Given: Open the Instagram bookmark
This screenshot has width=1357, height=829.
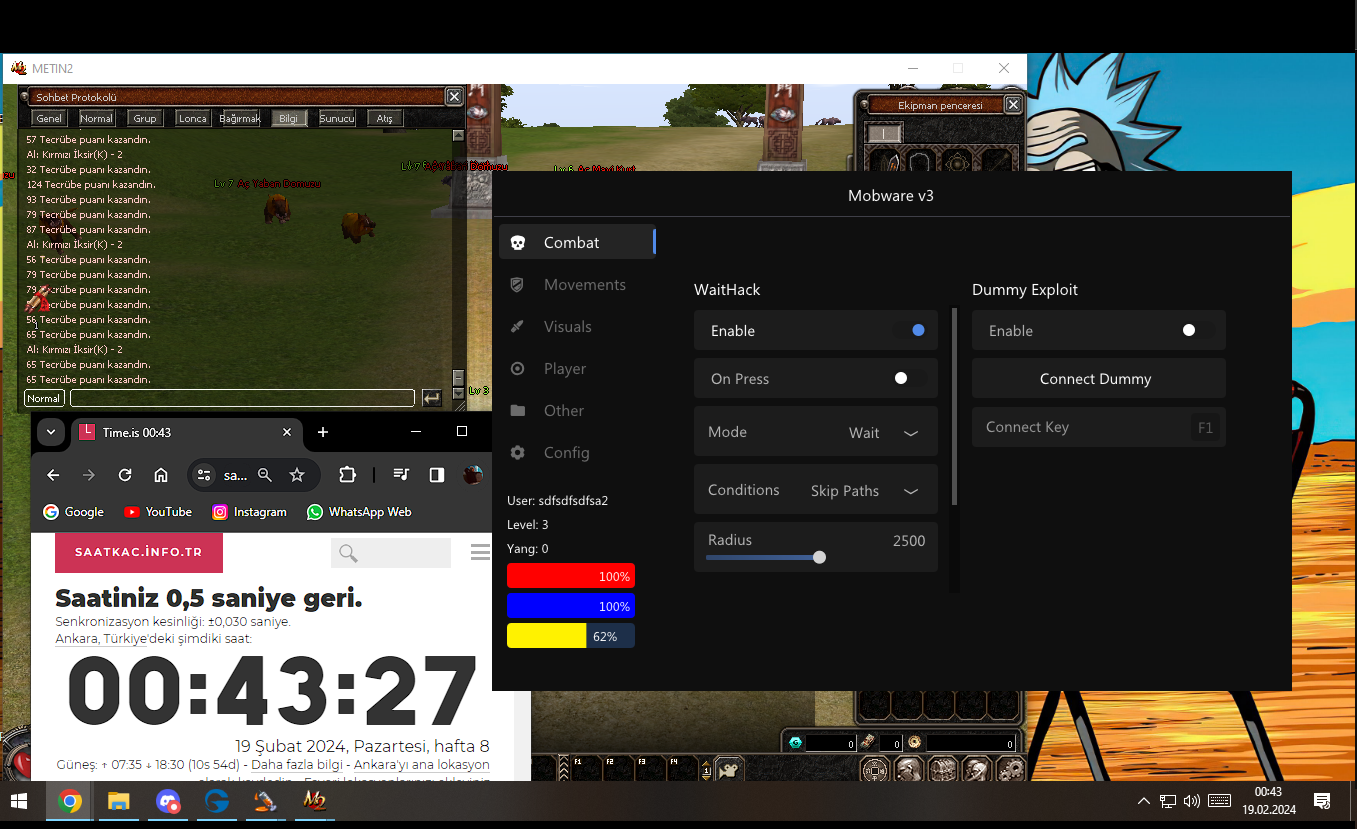Looking at the screenshot, I should [x=249, y=512].
